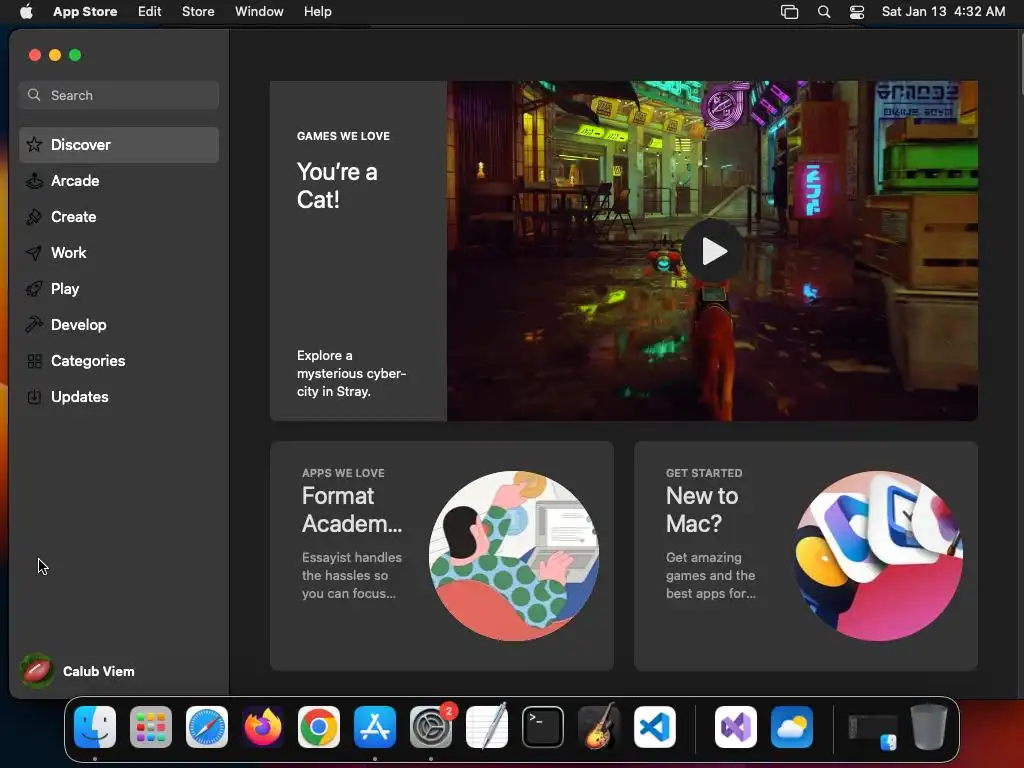Go to Updates in sidebar

click(119, 396)
